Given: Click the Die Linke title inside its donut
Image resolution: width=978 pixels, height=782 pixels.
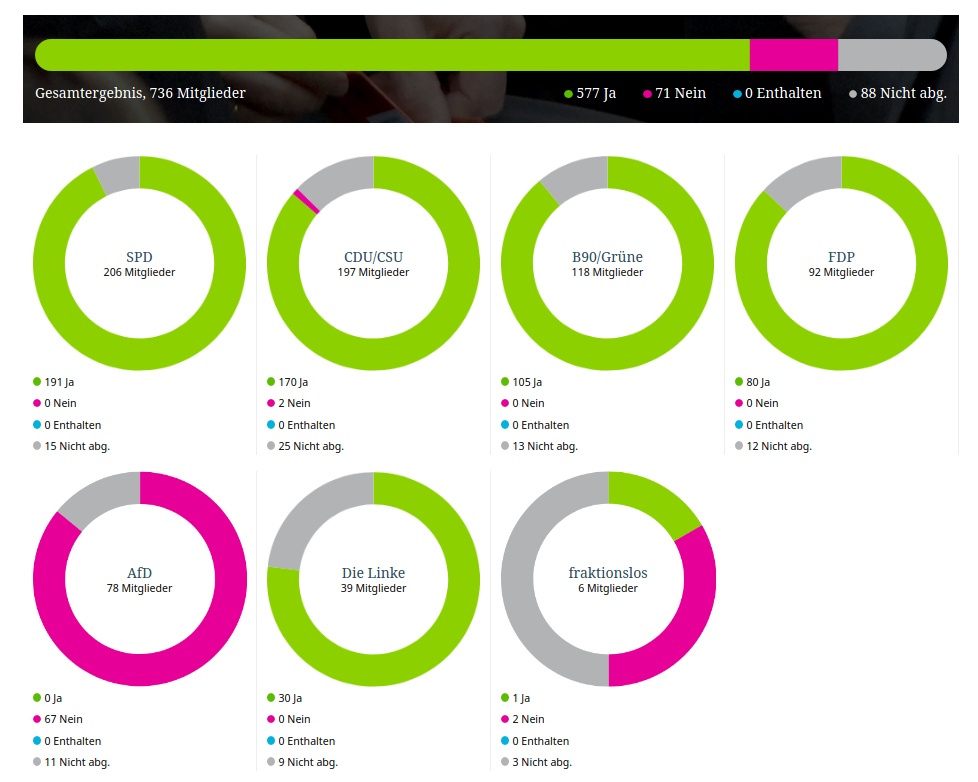Looking at the screenshot, I should (374, 573).
